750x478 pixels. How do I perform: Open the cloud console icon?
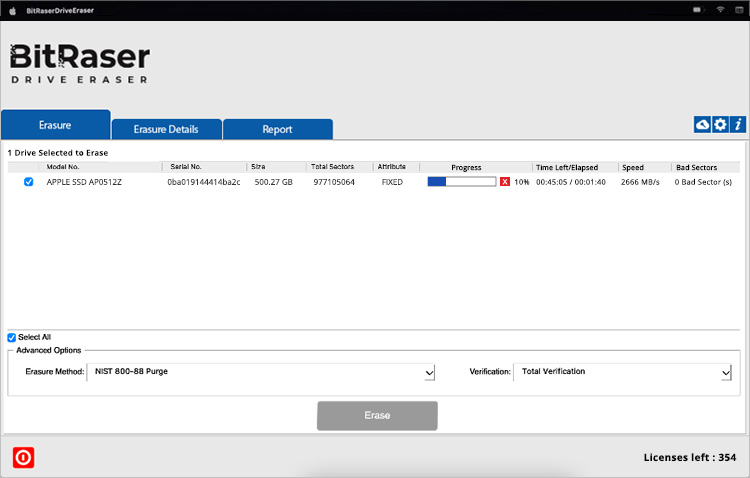pyautogui.click(x=702, y=124)
